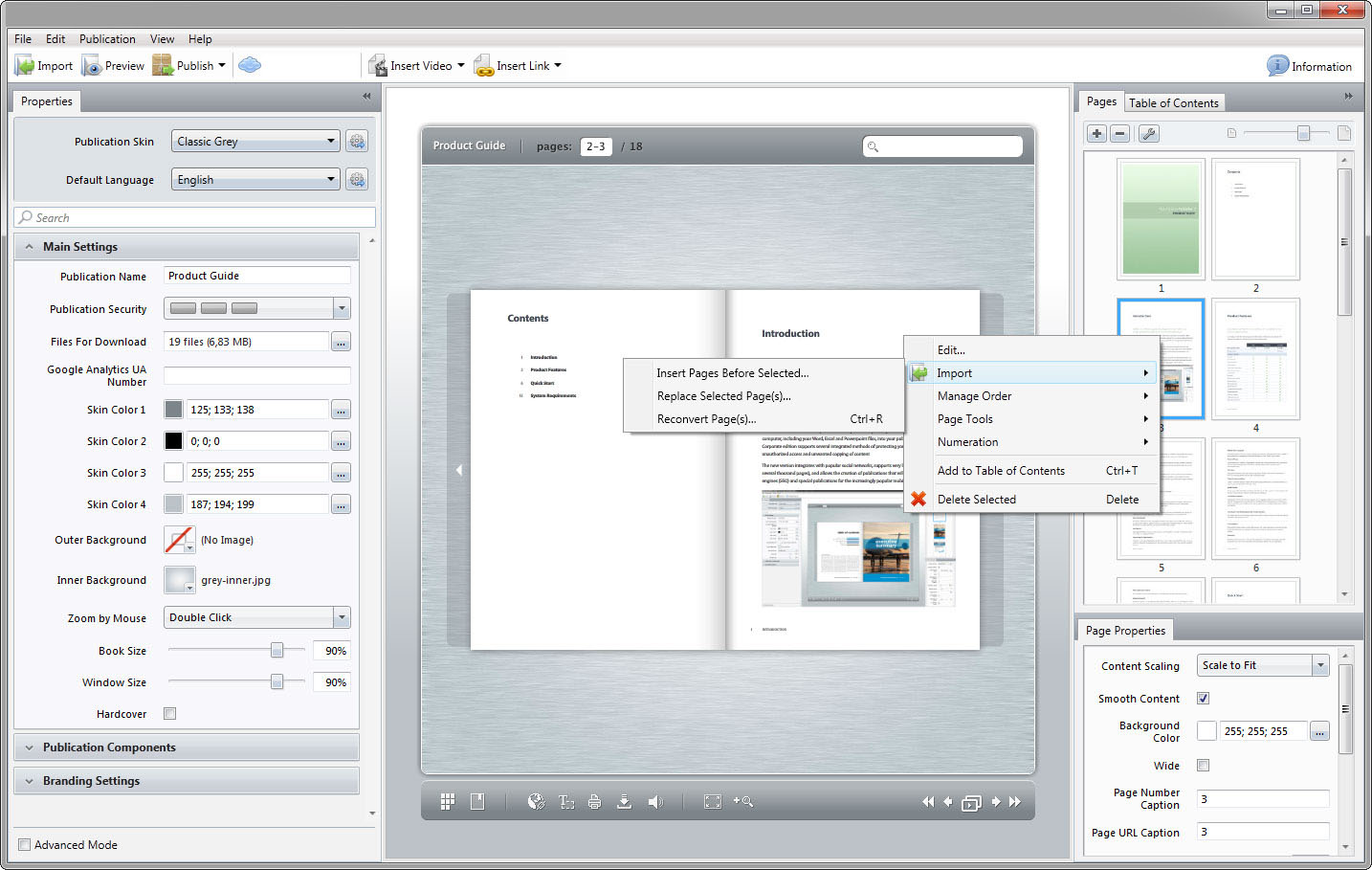
Task: Open the Zoom by Mouse dropdown
Action: pyautogui.click(x=342, y=617)
